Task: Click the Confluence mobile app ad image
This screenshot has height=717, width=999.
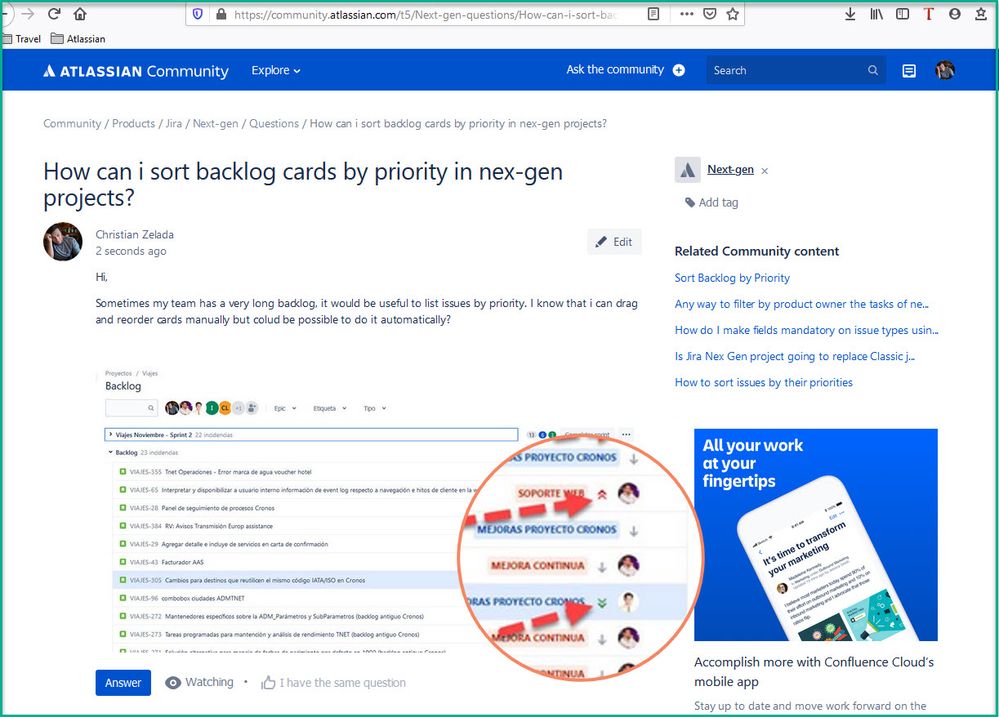Action: click(816, 535)
